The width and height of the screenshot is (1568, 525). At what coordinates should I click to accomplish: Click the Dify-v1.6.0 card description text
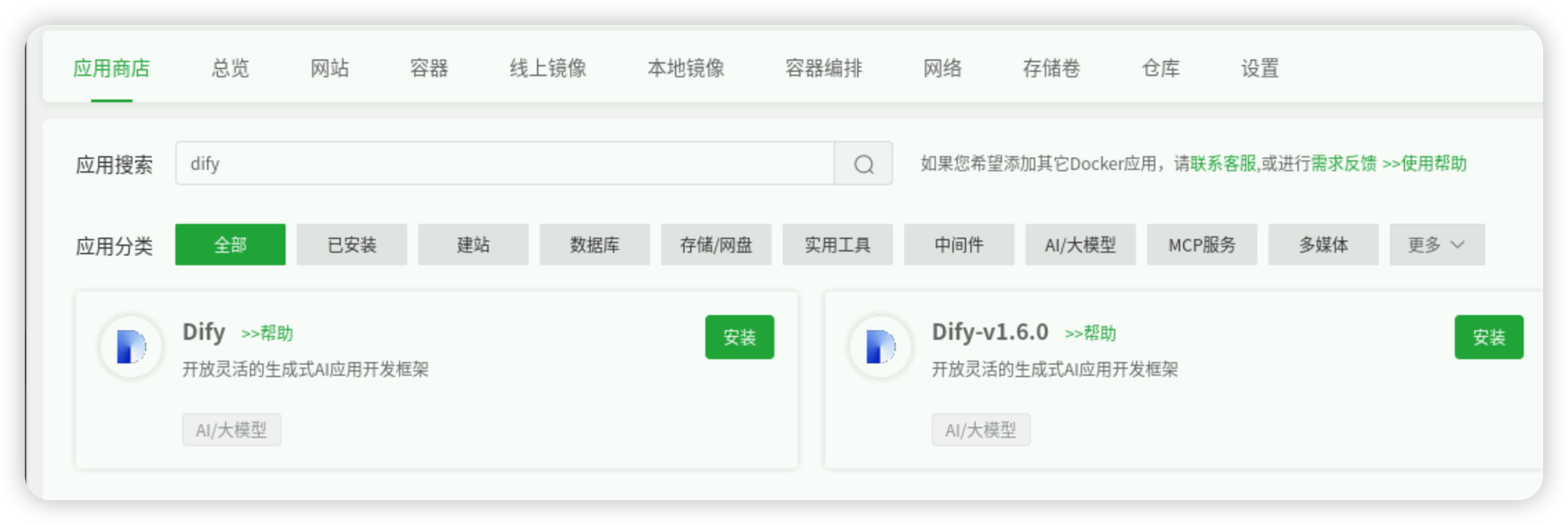click(1055, 370)
